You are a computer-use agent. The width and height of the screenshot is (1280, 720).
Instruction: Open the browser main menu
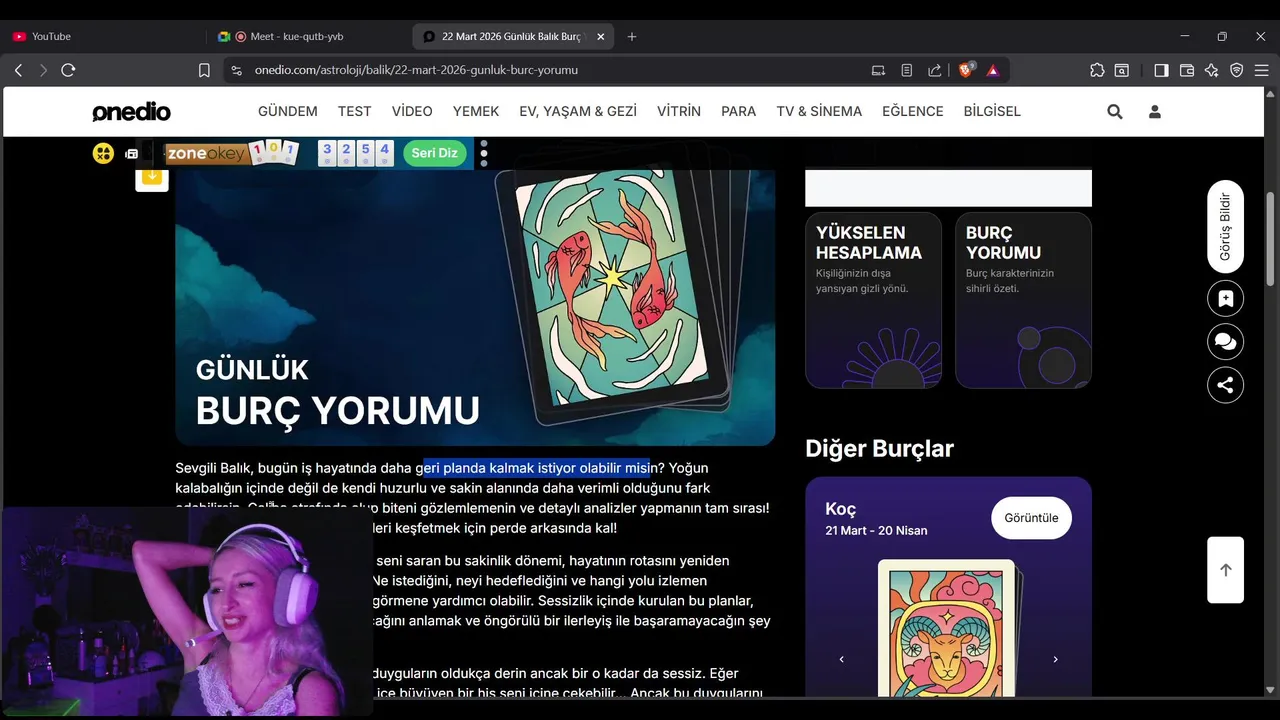tap(1262, 70)
